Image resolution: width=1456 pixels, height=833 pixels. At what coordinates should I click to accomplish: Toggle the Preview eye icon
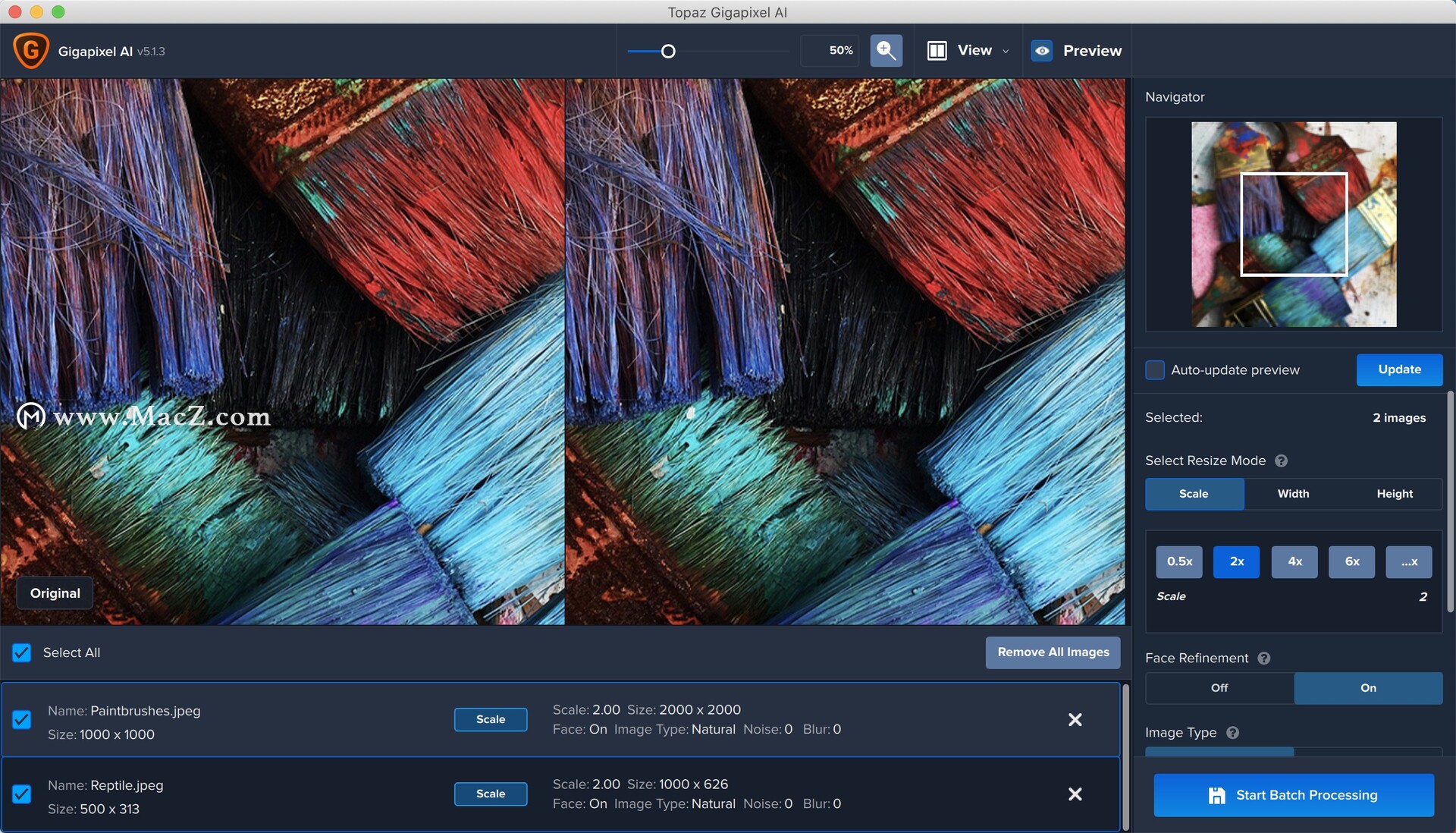click(x=1042, y=51)
